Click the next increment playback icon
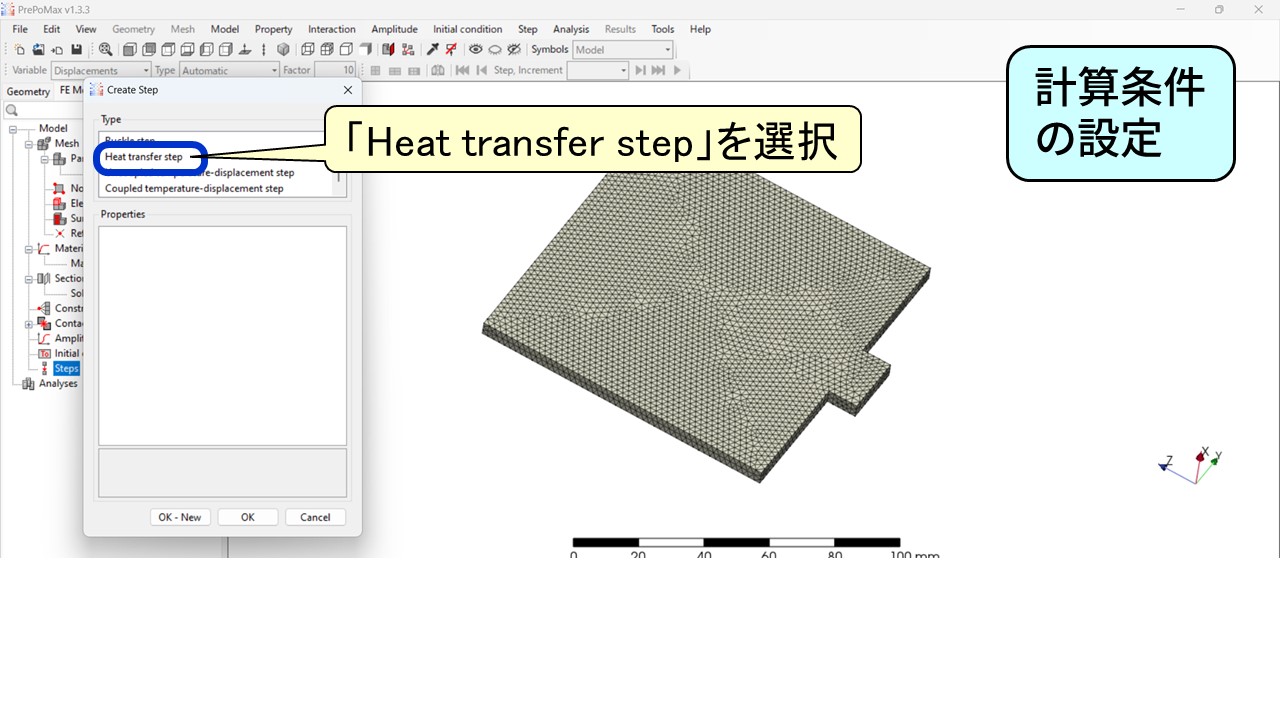 point(640,70)
